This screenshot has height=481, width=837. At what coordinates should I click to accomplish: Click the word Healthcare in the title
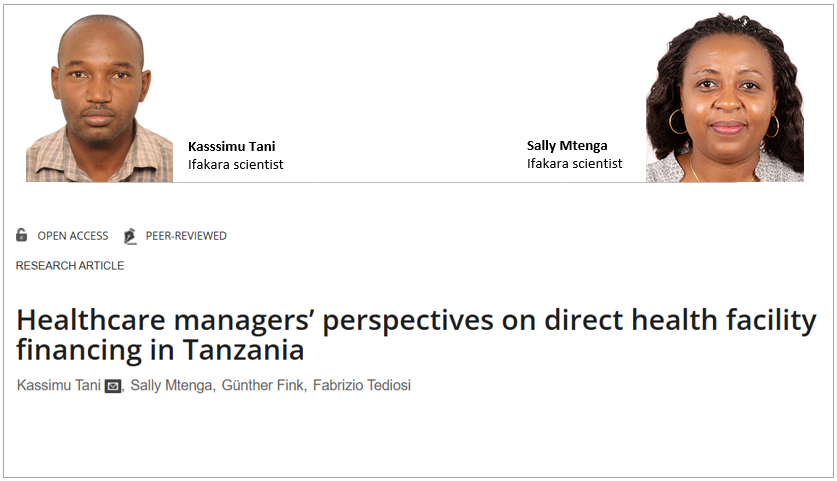[x=91, y=320]
